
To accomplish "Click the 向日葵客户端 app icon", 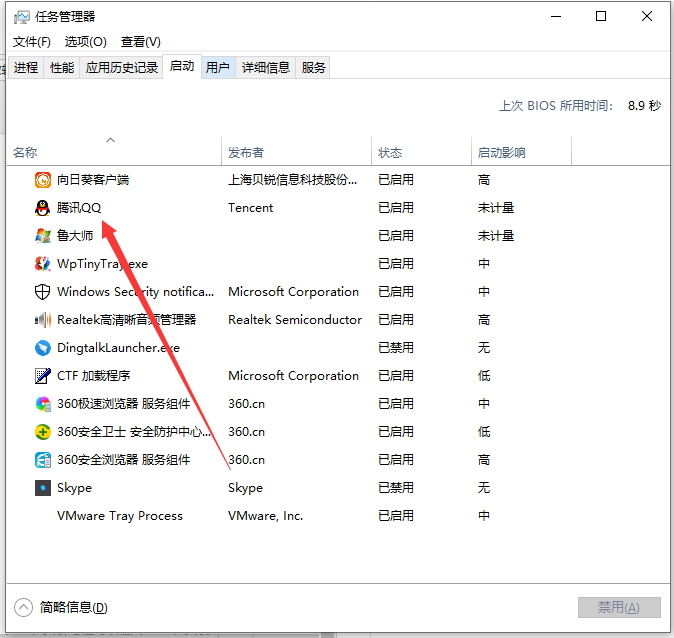I will click(43, 180).
